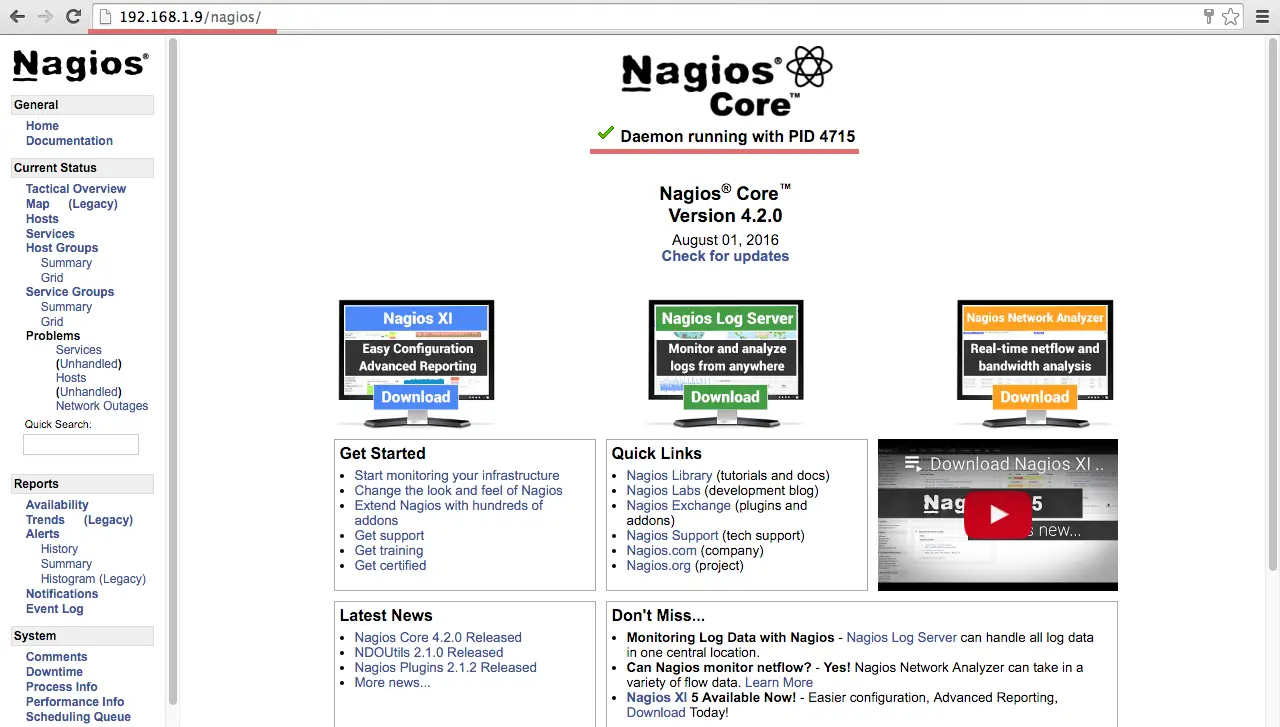
Task: Open Network Outages link
Action: point(102,406)
